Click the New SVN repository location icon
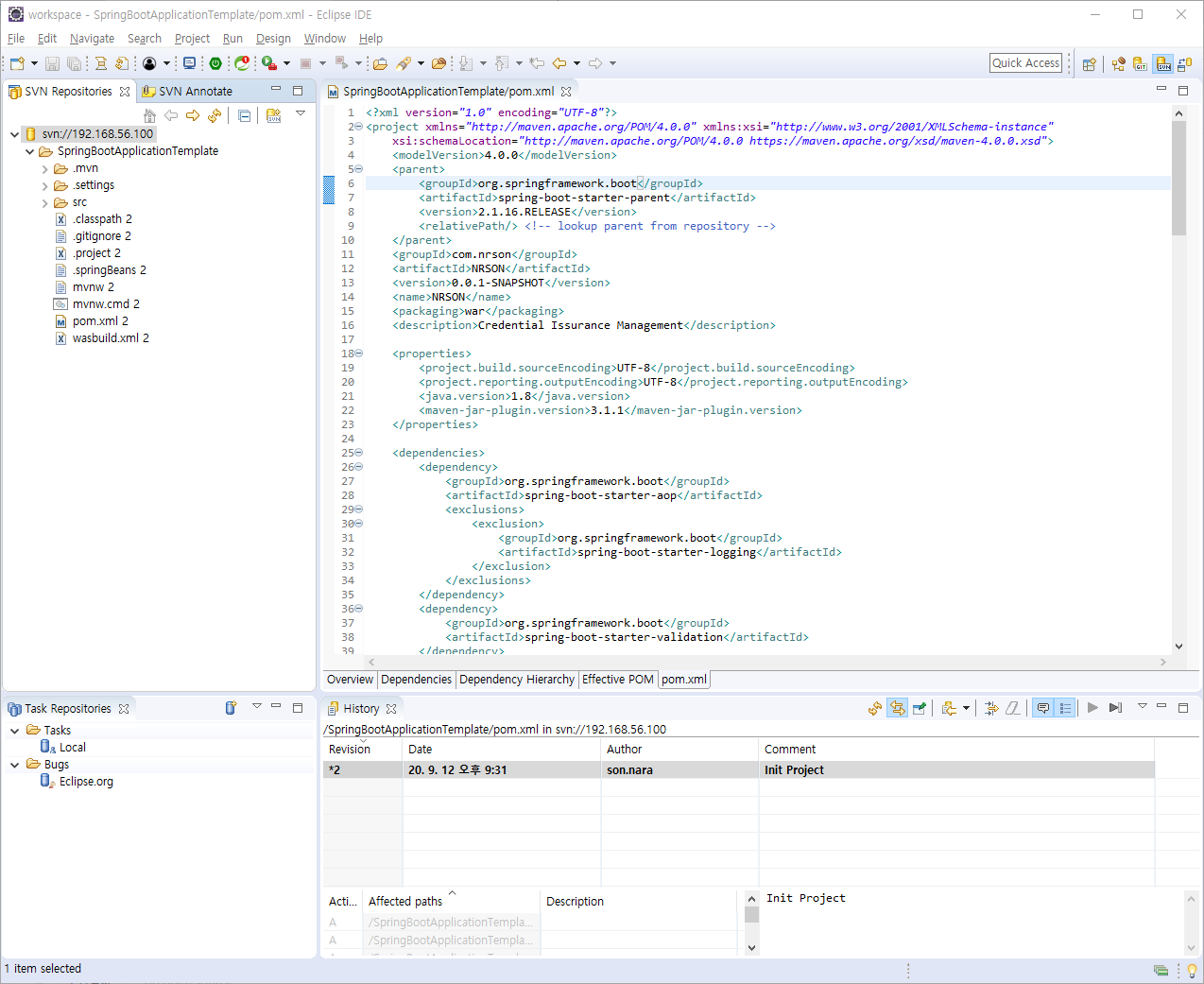This screenshot has height=984, width=1204. 273,115
